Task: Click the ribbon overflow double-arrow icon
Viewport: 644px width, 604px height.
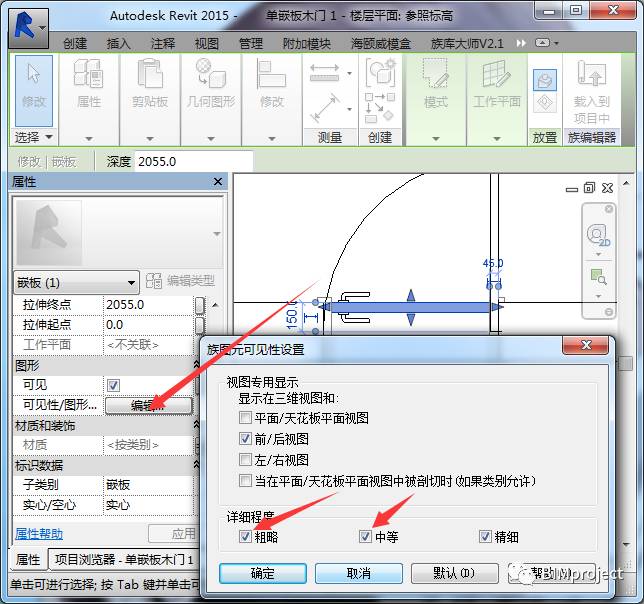Action: [521, 43]
